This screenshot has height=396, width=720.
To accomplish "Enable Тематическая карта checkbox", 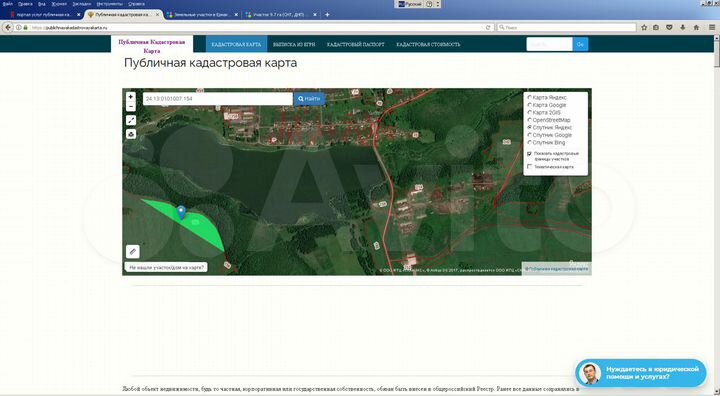I will coord(529,167).
